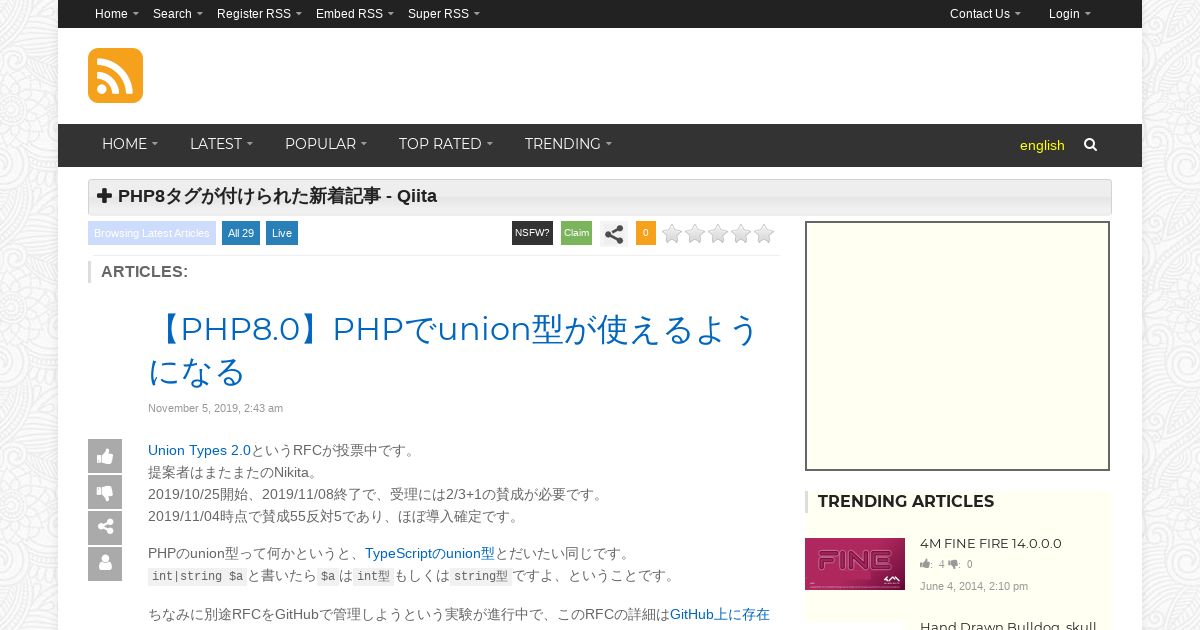Click the small thumbs-up count under FINE FIRE
Viewport: 1200px width, 630px height.
[x=932, y=564]
